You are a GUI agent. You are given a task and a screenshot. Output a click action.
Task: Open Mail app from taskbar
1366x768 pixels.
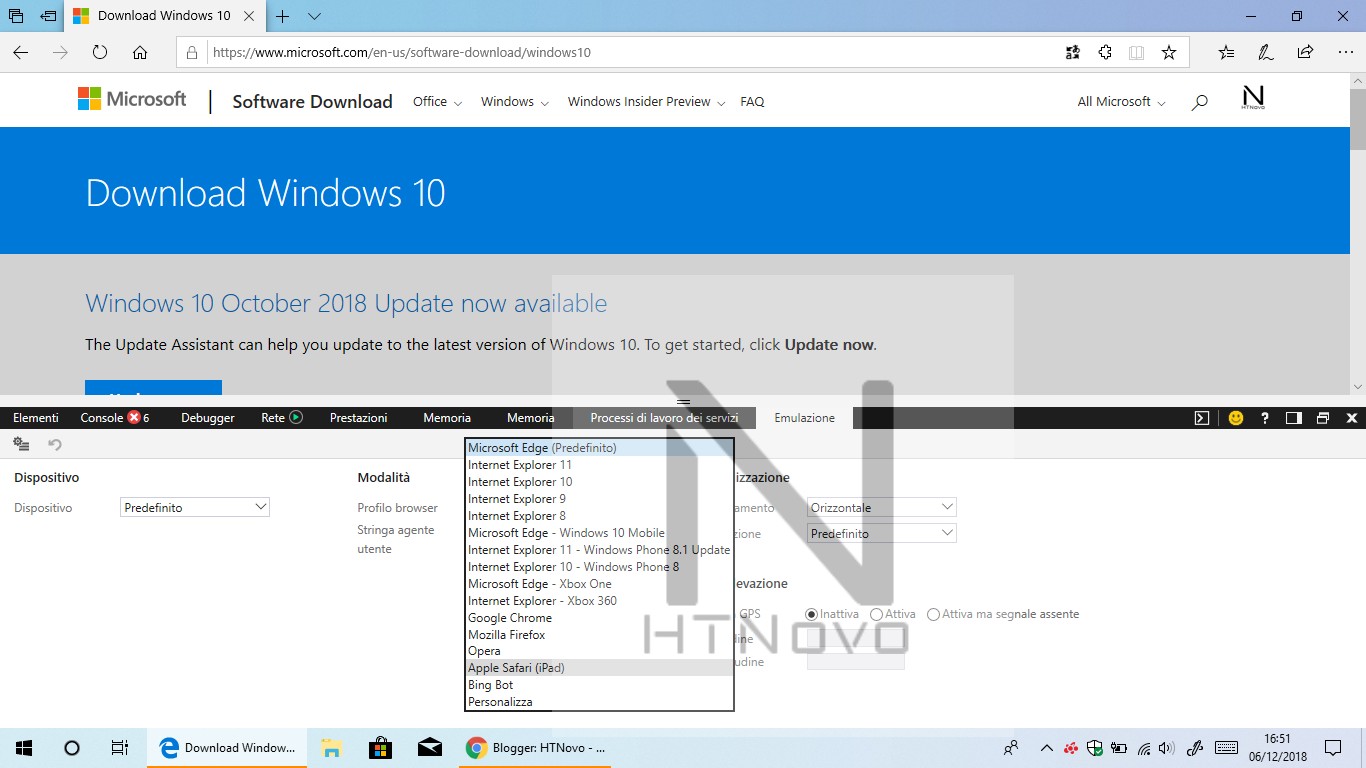tap(430, 747)
